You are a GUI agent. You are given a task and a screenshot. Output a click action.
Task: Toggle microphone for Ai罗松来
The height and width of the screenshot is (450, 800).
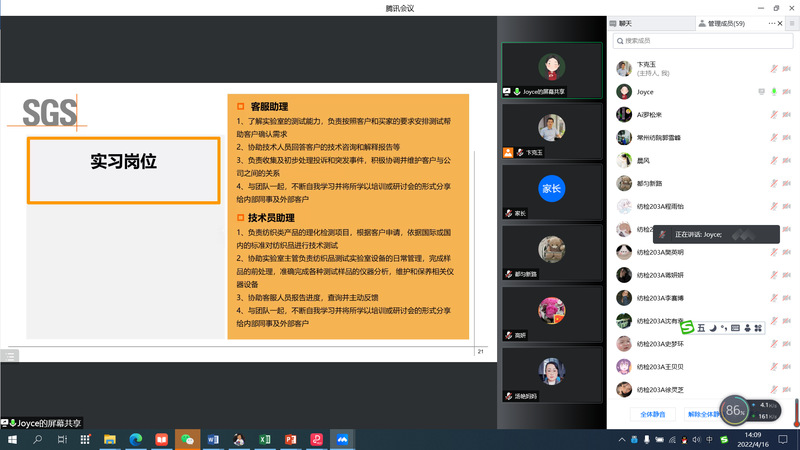(774, 115)
